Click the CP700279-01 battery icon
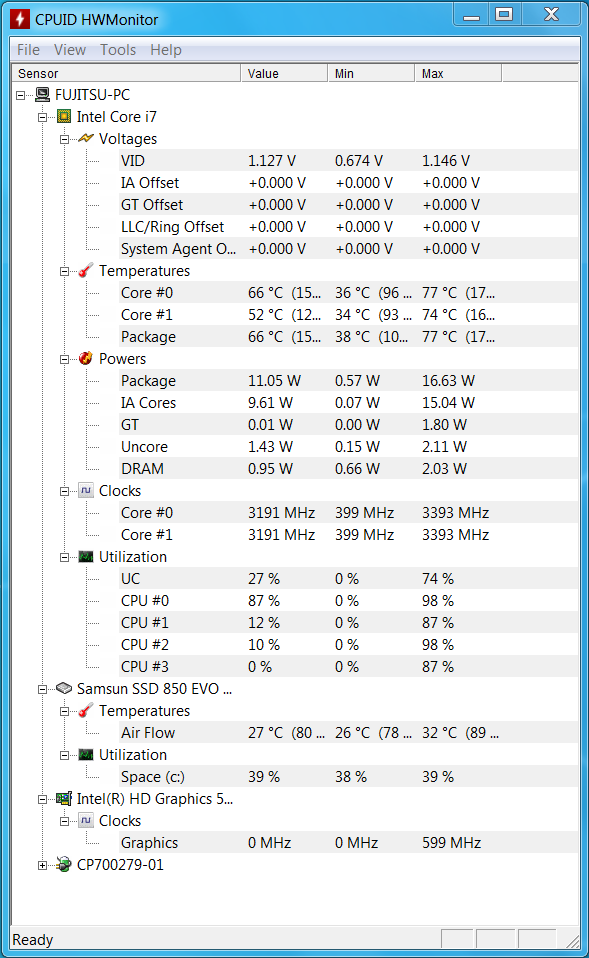Viewport: 589px width, 958px height. click(x=64, y=865)
